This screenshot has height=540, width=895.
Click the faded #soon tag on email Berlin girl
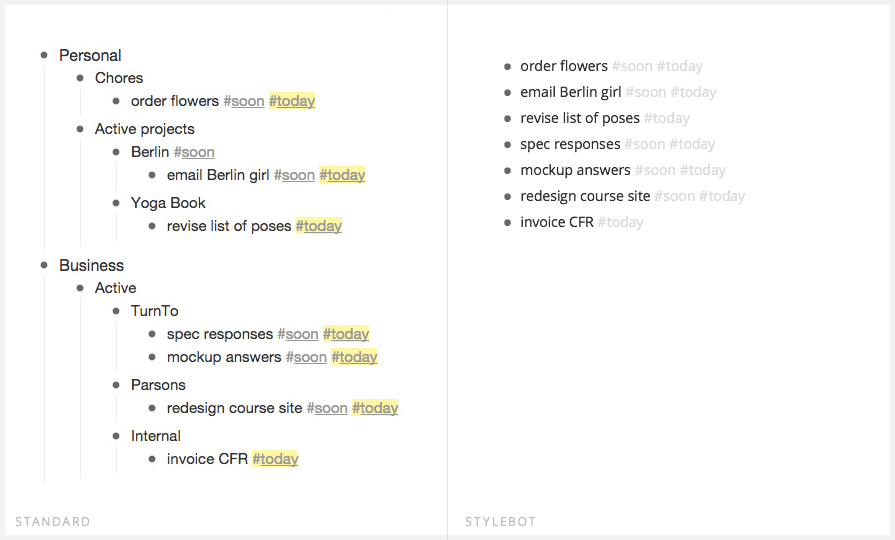(x=646, y=92)
